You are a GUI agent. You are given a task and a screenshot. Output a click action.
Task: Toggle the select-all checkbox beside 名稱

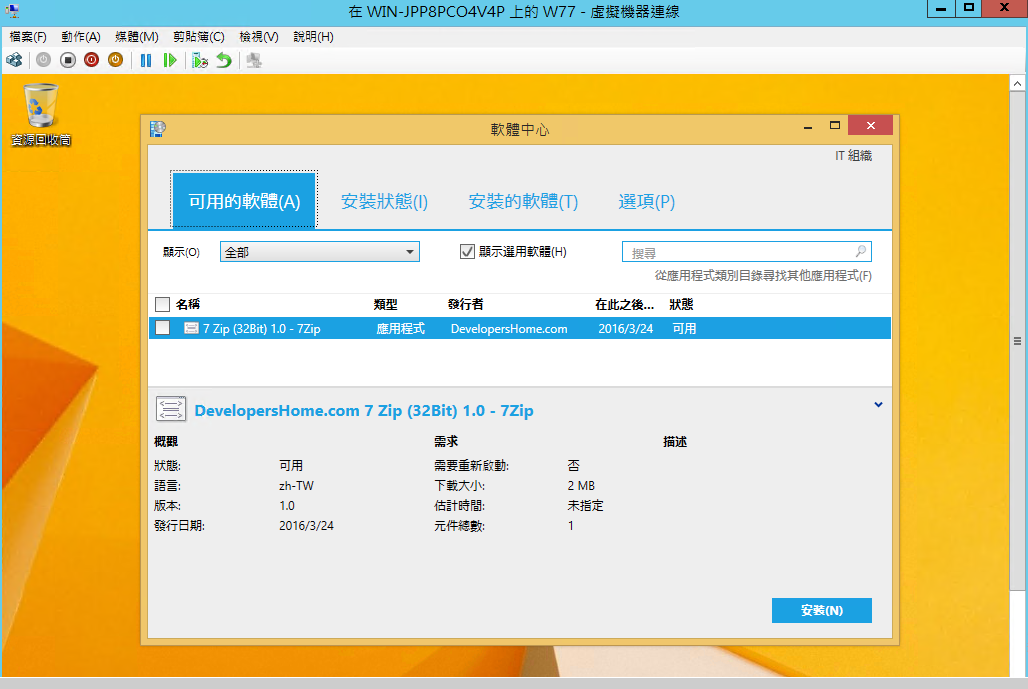click(163, 304)
